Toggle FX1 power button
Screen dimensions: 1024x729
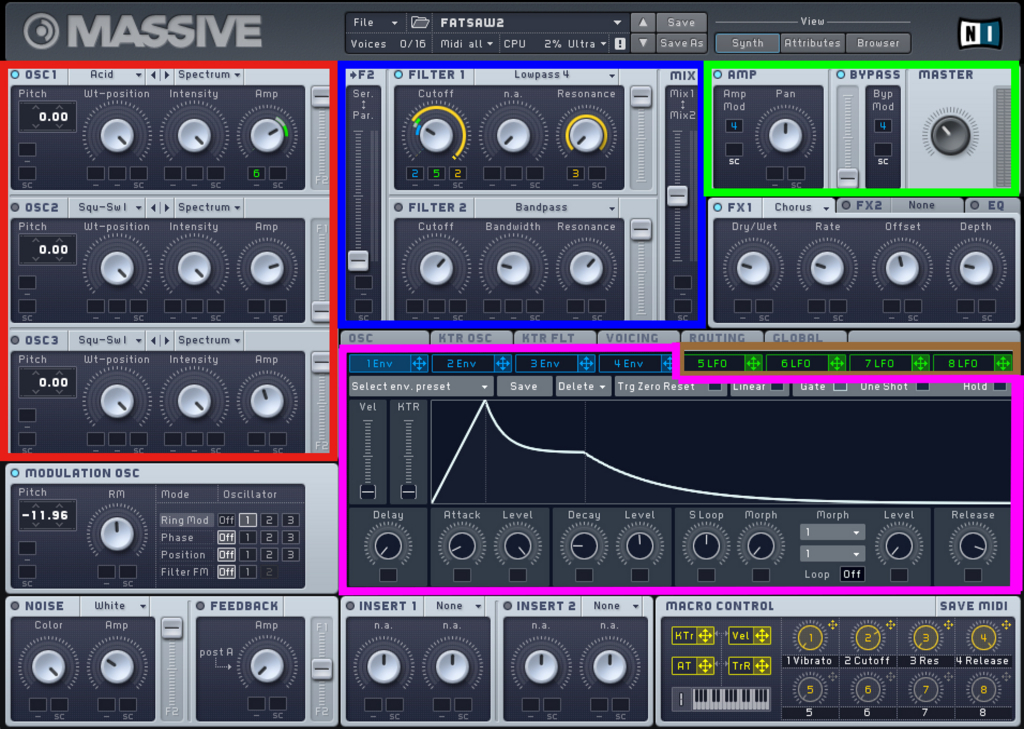718,207
